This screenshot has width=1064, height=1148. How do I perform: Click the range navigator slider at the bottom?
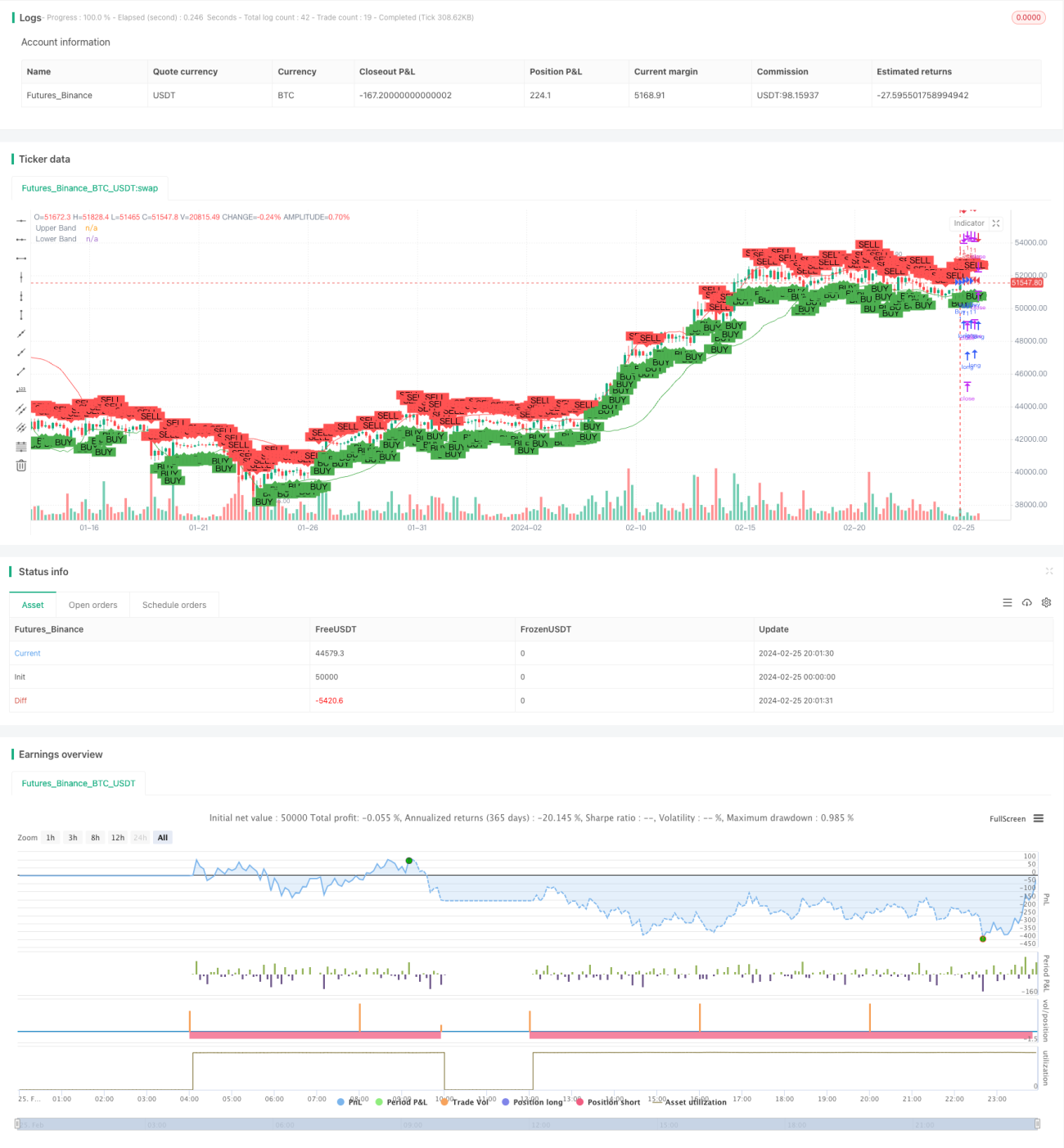(527, 1124)
